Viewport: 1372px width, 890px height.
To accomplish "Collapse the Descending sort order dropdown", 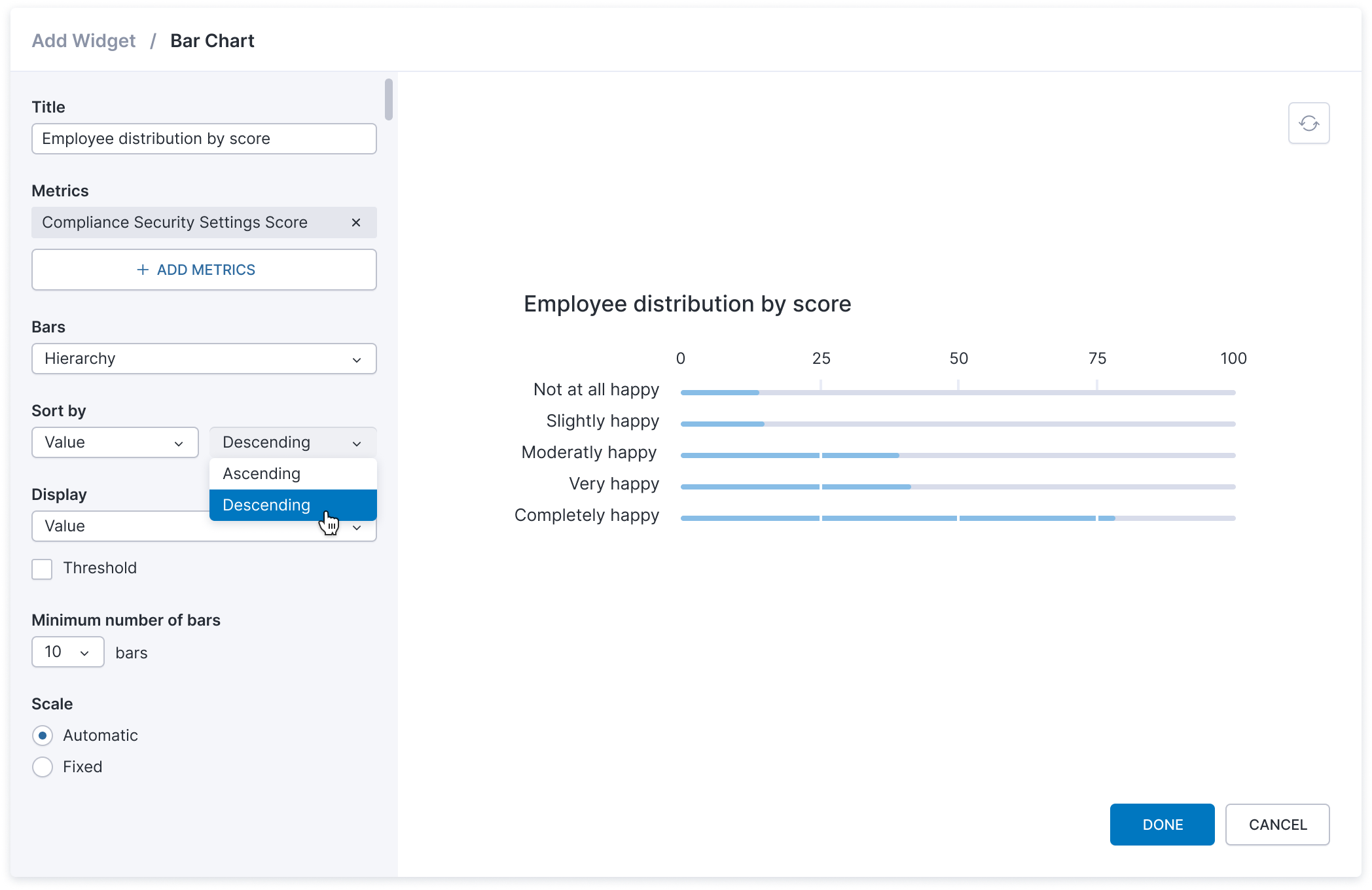I will pos(293,442).
